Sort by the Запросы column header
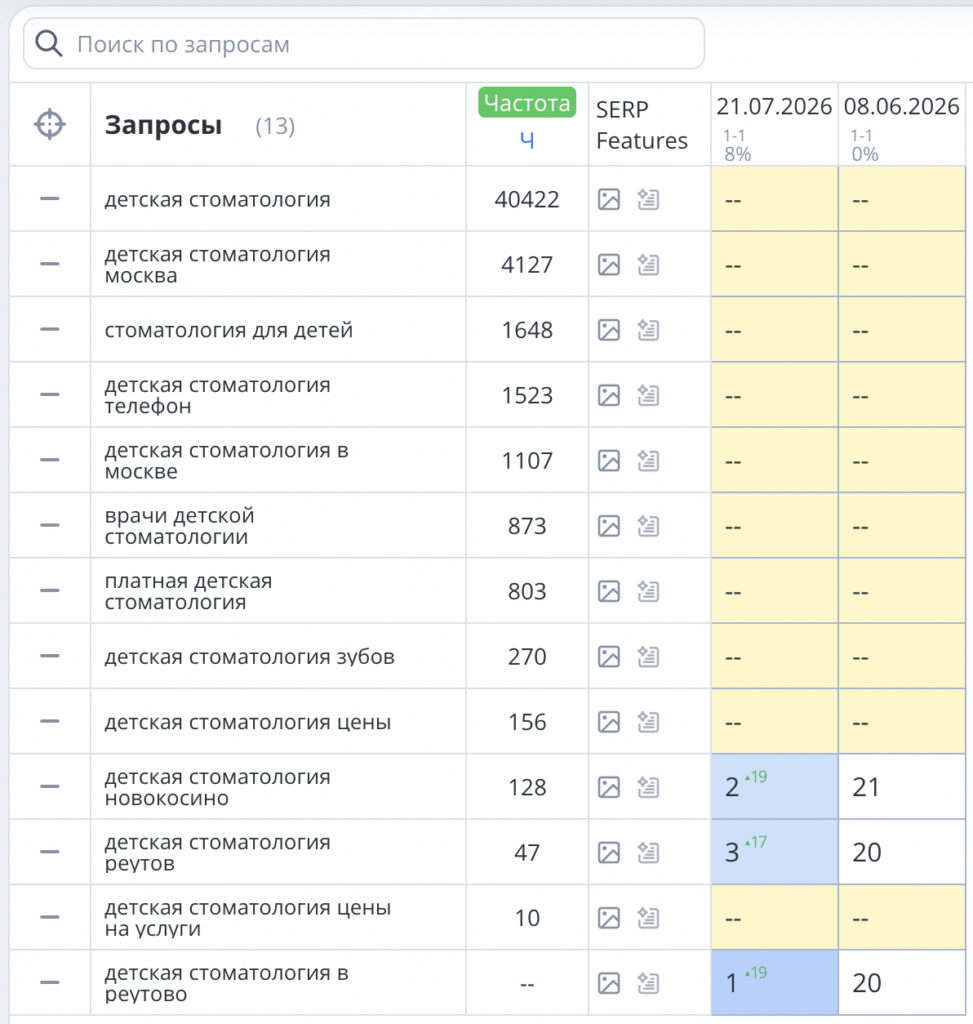 (x=163, y=125)
